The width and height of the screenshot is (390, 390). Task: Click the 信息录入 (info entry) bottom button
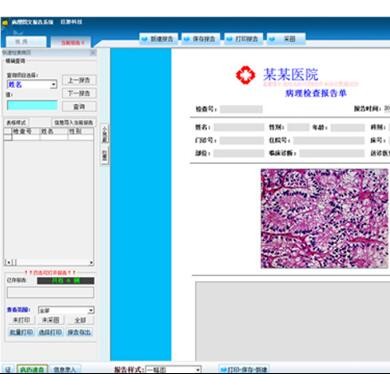tap(65, 369)
